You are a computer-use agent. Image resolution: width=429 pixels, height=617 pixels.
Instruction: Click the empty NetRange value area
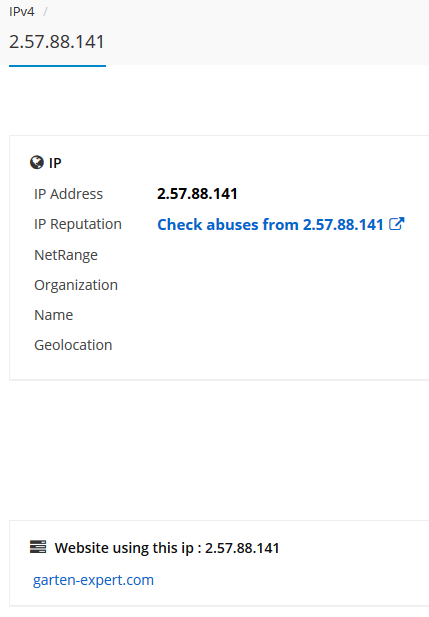pyautogui.click(x=276, y=255)
